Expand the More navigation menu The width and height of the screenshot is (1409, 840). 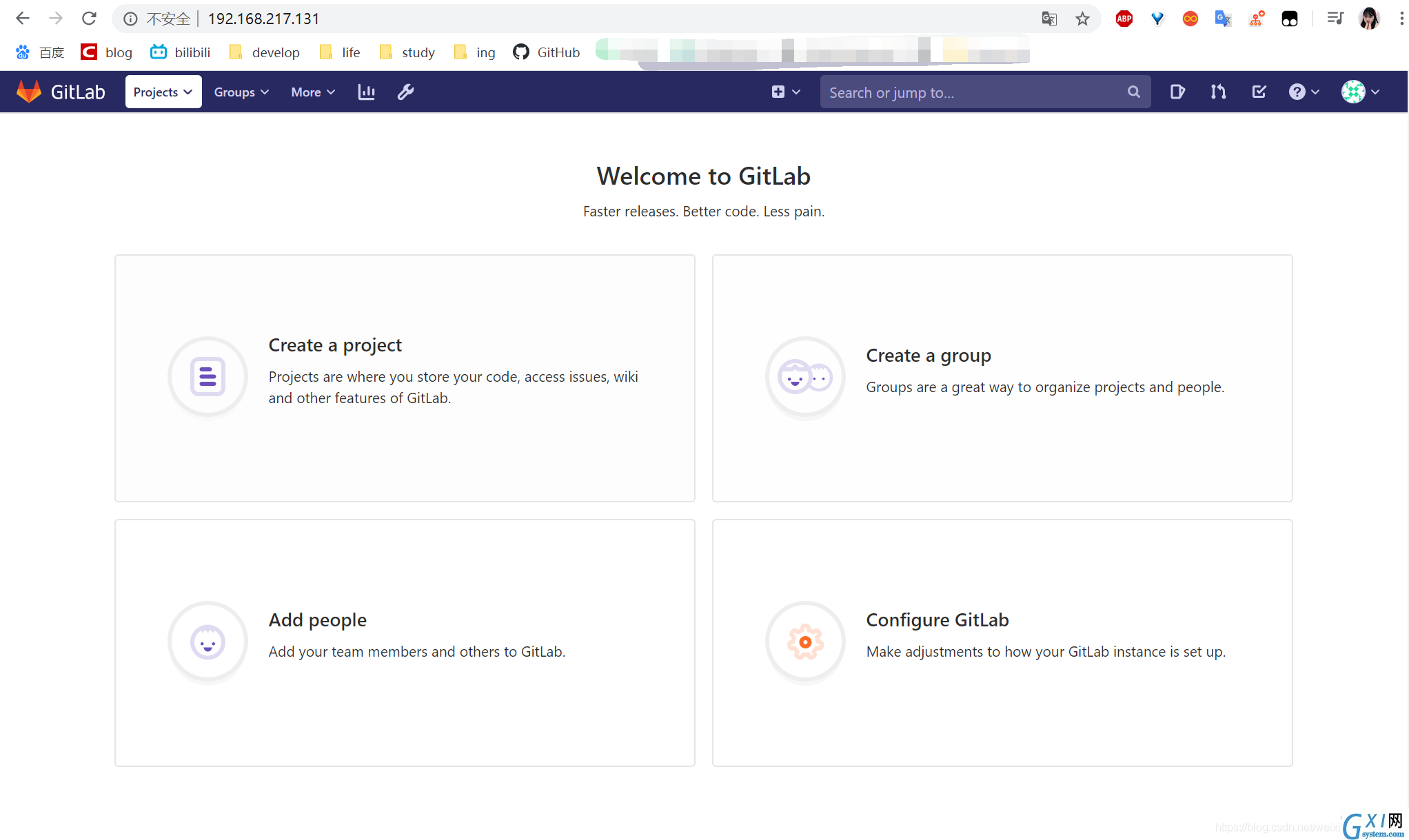pos(313,92)
